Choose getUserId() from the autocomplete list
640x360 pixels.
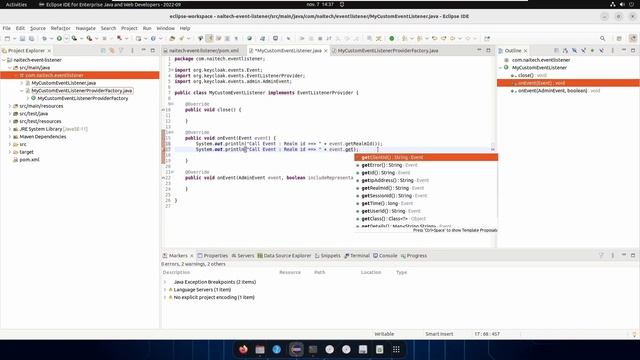[x=426, y=211]
